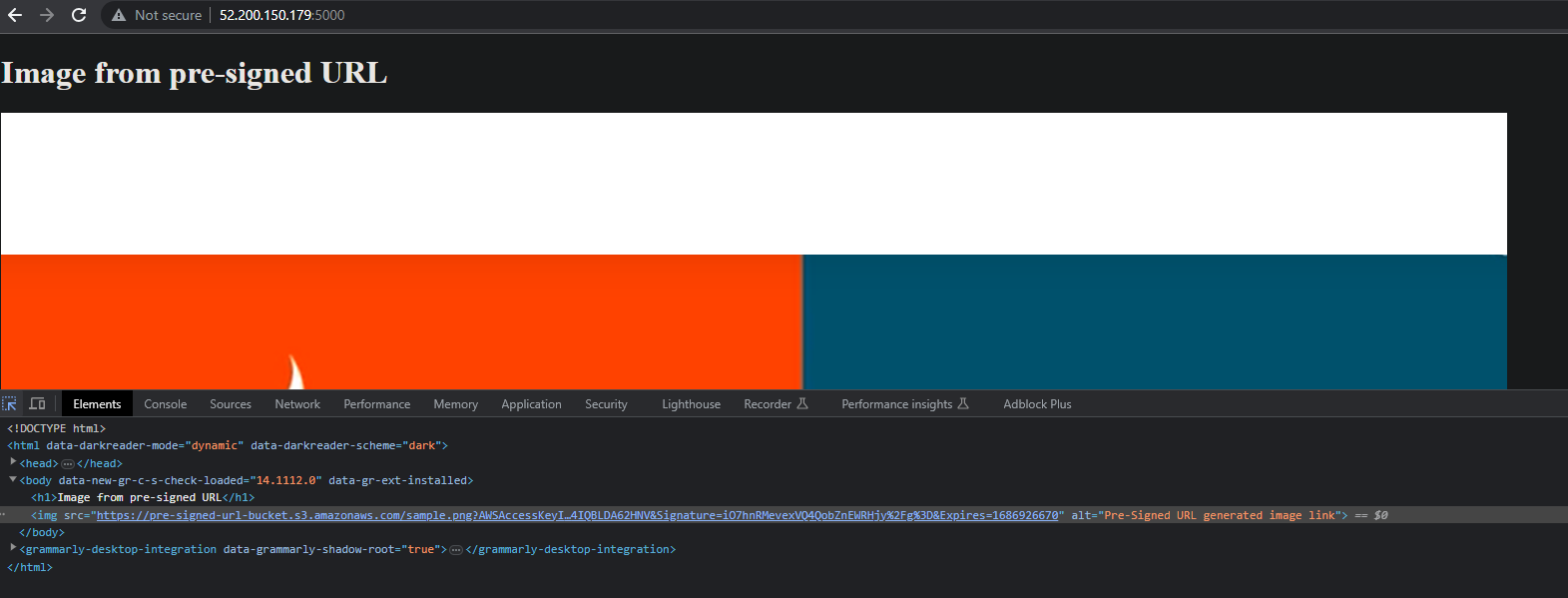The image size is (1568, 598).
Task: Open the Adblock Plus tab
Action: click(x=1037, y=404)
